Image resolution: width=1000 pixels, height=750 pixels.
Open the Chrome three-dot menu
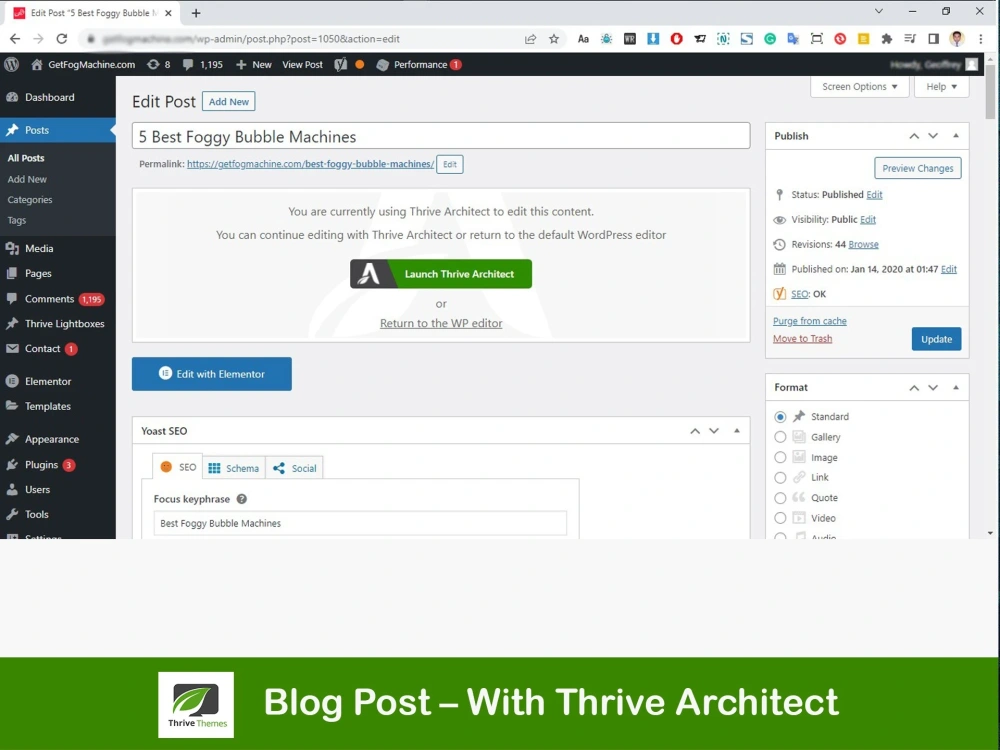981,39
